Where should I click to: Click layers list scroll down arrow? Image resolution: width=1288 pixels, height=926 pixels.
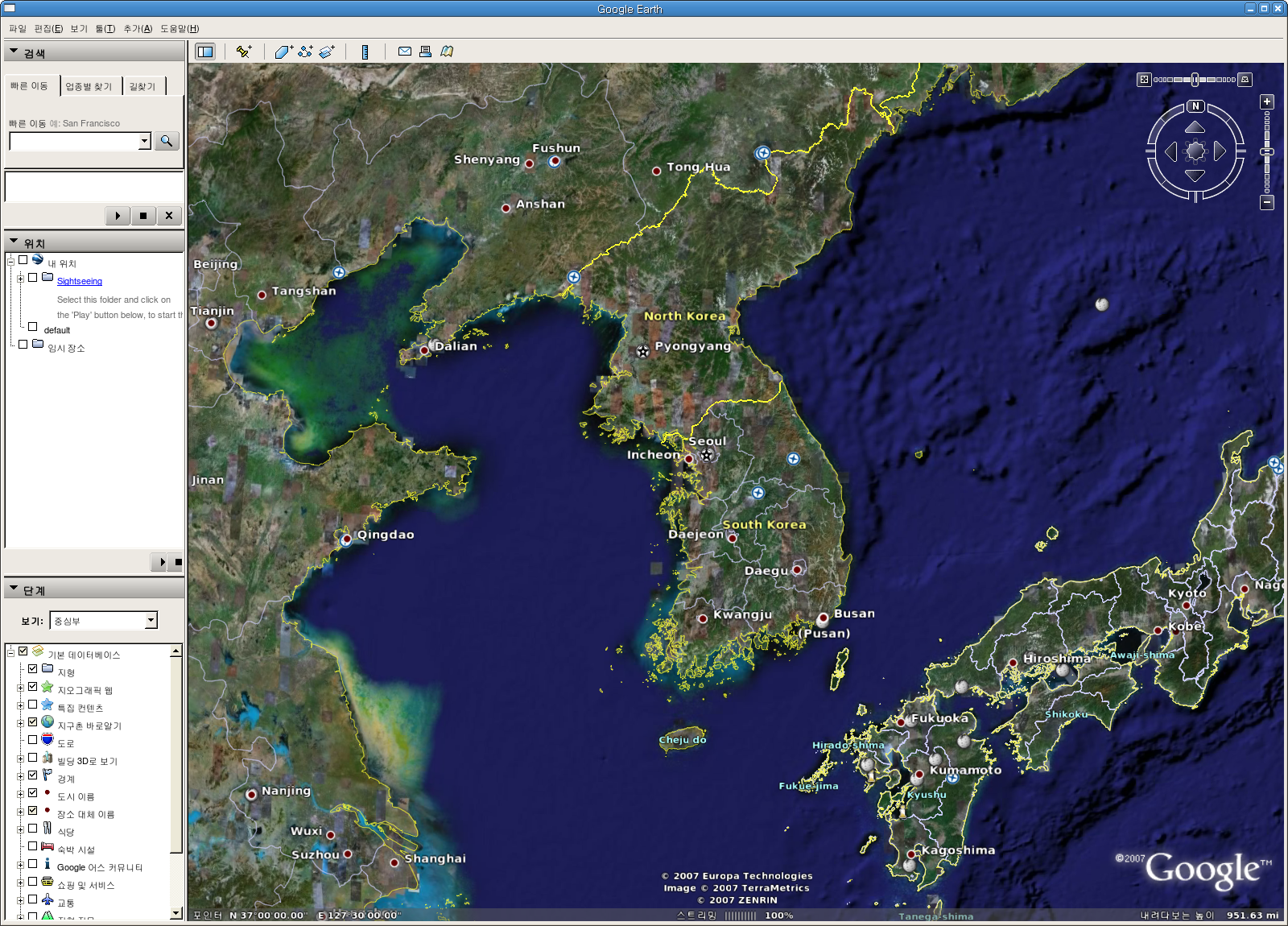[176, 912]
